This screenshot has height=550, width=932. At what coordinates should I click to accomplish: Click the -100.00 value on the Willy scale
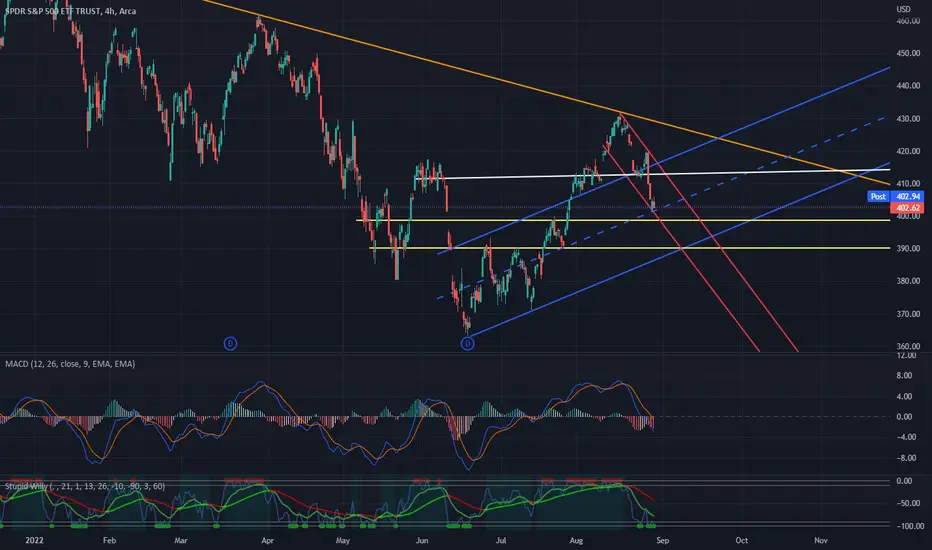910,526
